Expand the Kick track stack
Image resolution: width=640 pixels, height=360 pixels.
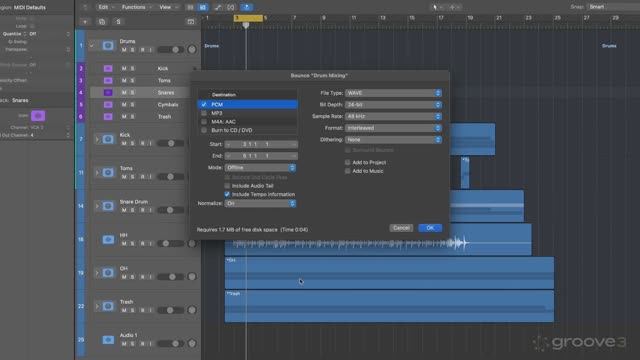coord(97,139)
